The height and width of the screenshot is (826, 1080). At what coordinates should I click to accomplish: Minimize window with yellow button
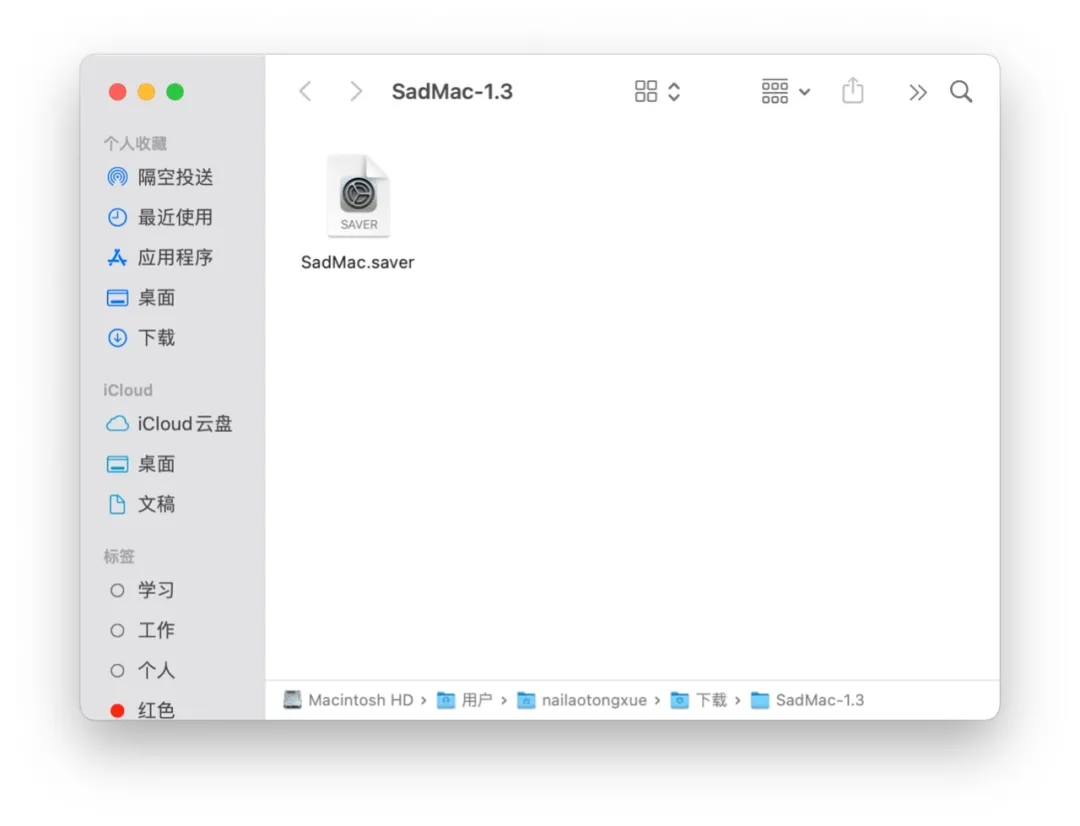pos(146,92)
